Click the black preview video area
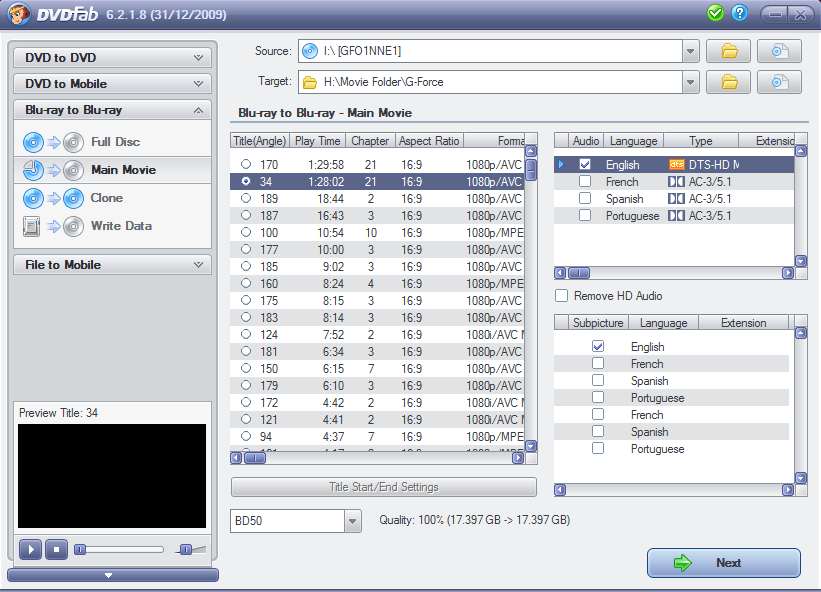Image resolution: width=821 pixels, height=592 pixels. click(112, 476)
